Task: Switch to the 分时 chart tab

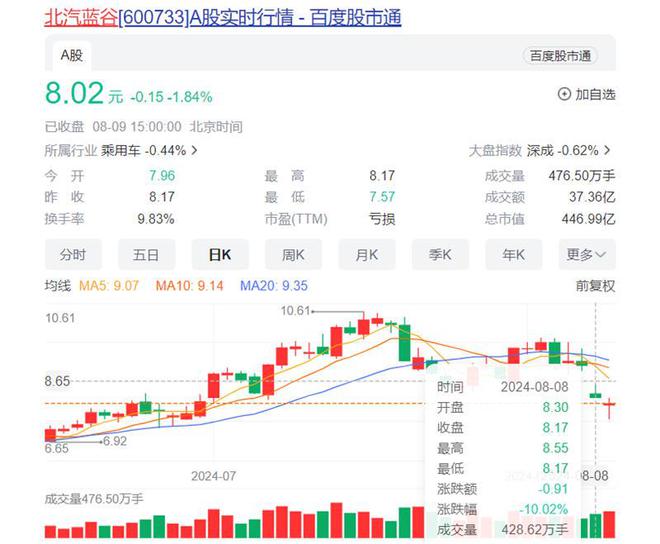Action: [73, 255]
